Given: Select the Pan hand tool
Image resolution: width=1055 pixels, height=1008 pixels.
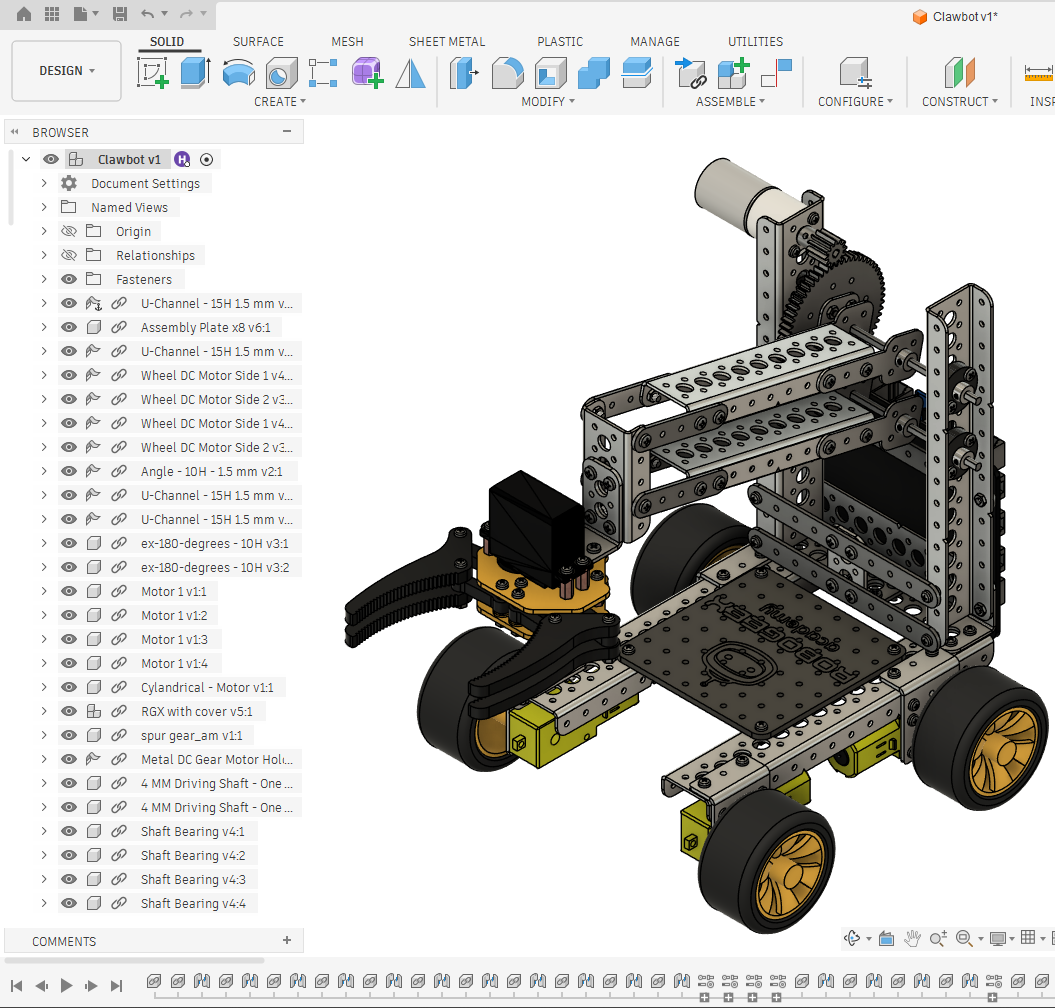Looking at the screenshot, I should point(912,938).
